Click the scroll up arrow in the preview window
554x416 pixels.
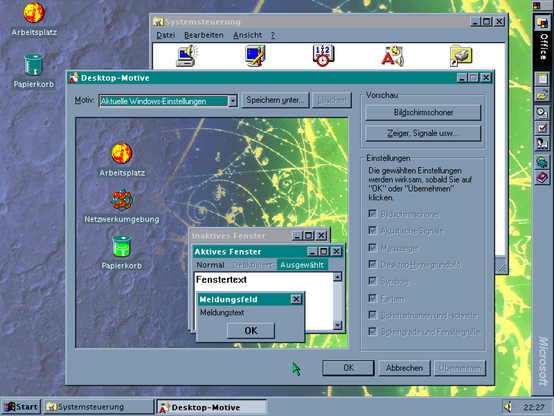[338, 277]
